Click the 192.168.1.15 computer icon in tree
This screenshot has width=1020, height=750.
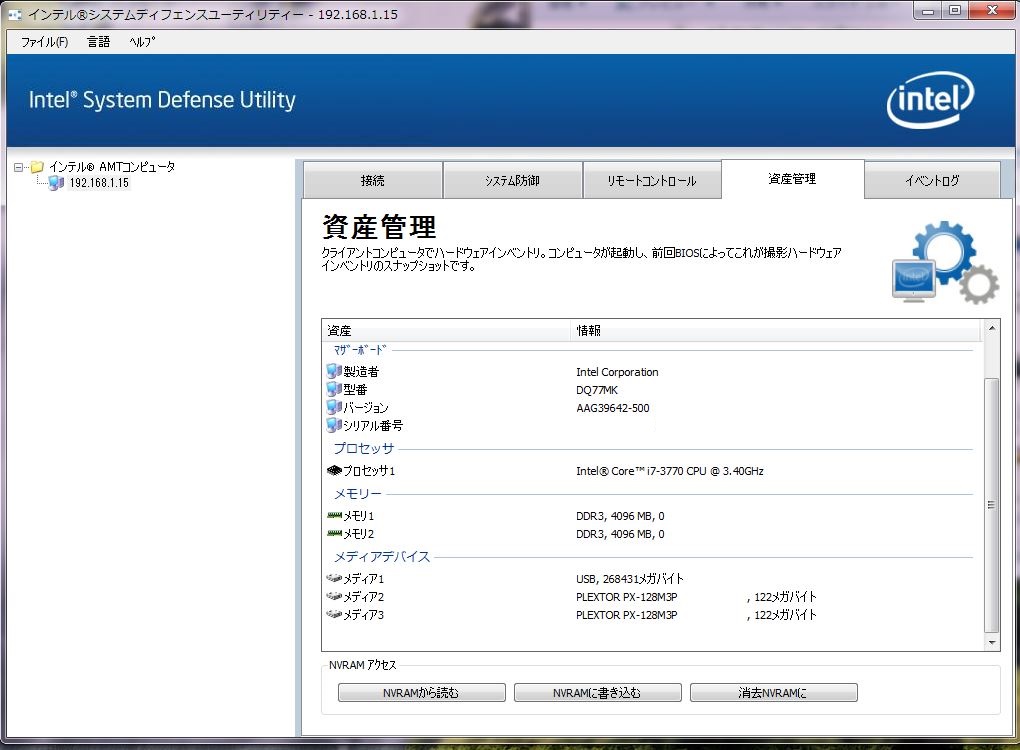[57, 183]
